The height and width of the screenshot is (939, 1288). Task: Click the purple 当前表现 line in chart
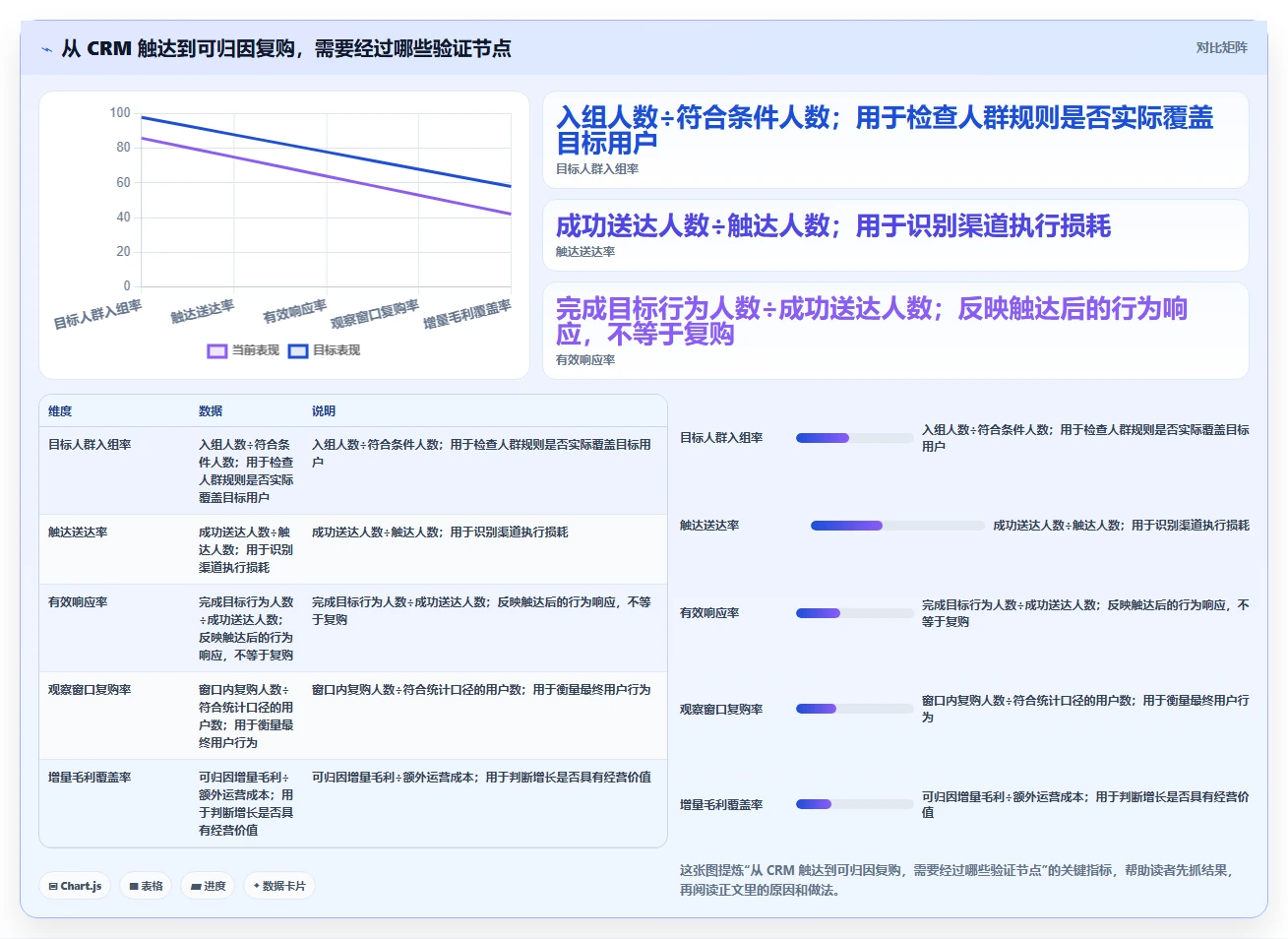327,176
